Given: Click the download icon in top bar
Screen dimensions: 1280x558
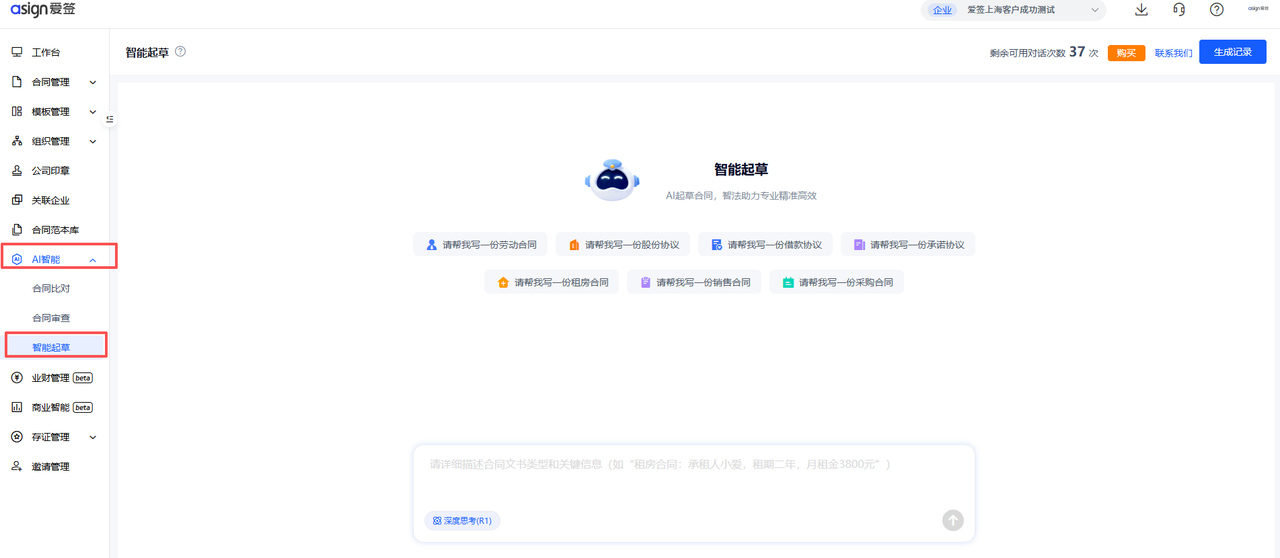Looking at the screenshot, I should pos(1141,10).
